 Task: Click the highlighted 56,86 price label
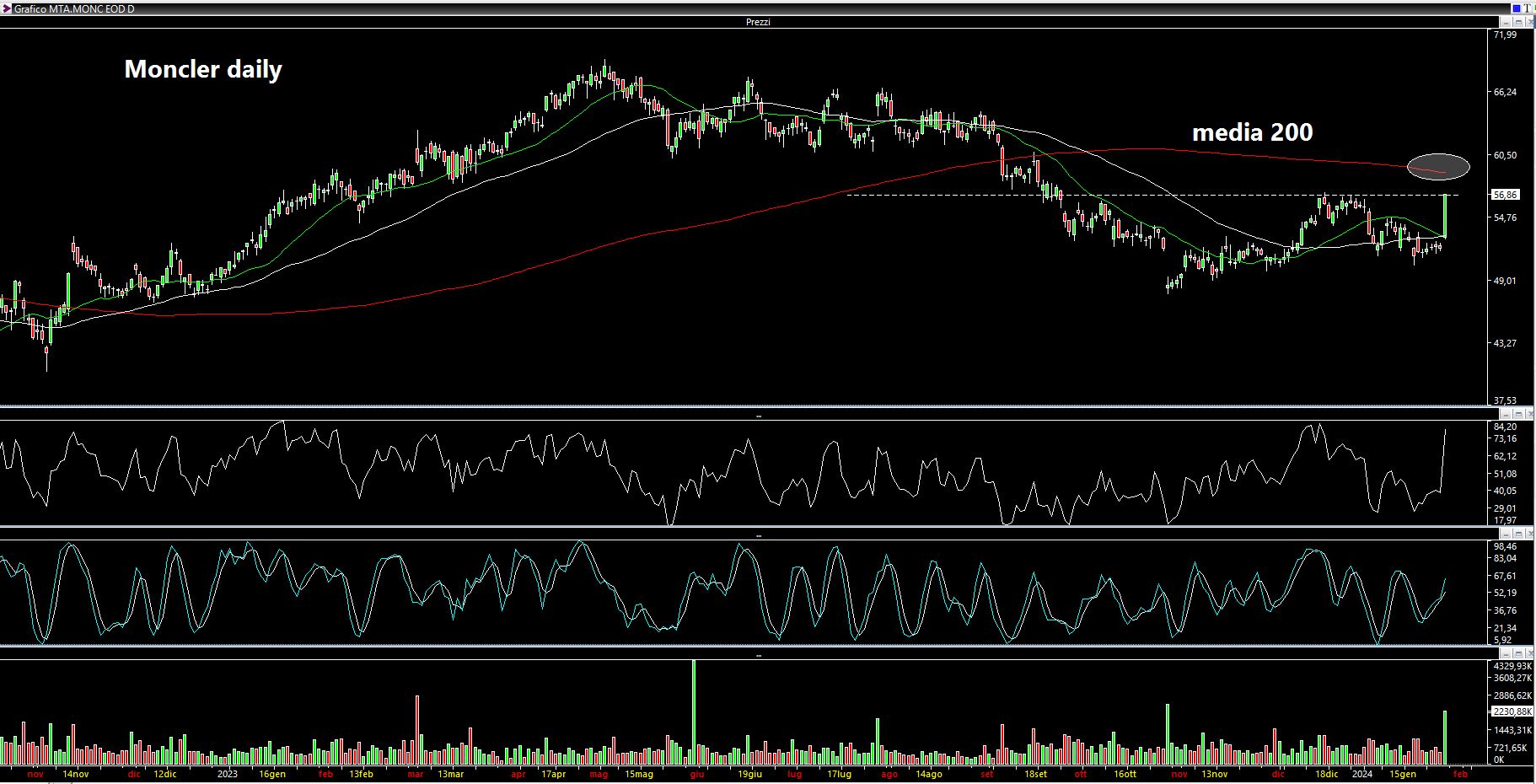(1505, 195)
